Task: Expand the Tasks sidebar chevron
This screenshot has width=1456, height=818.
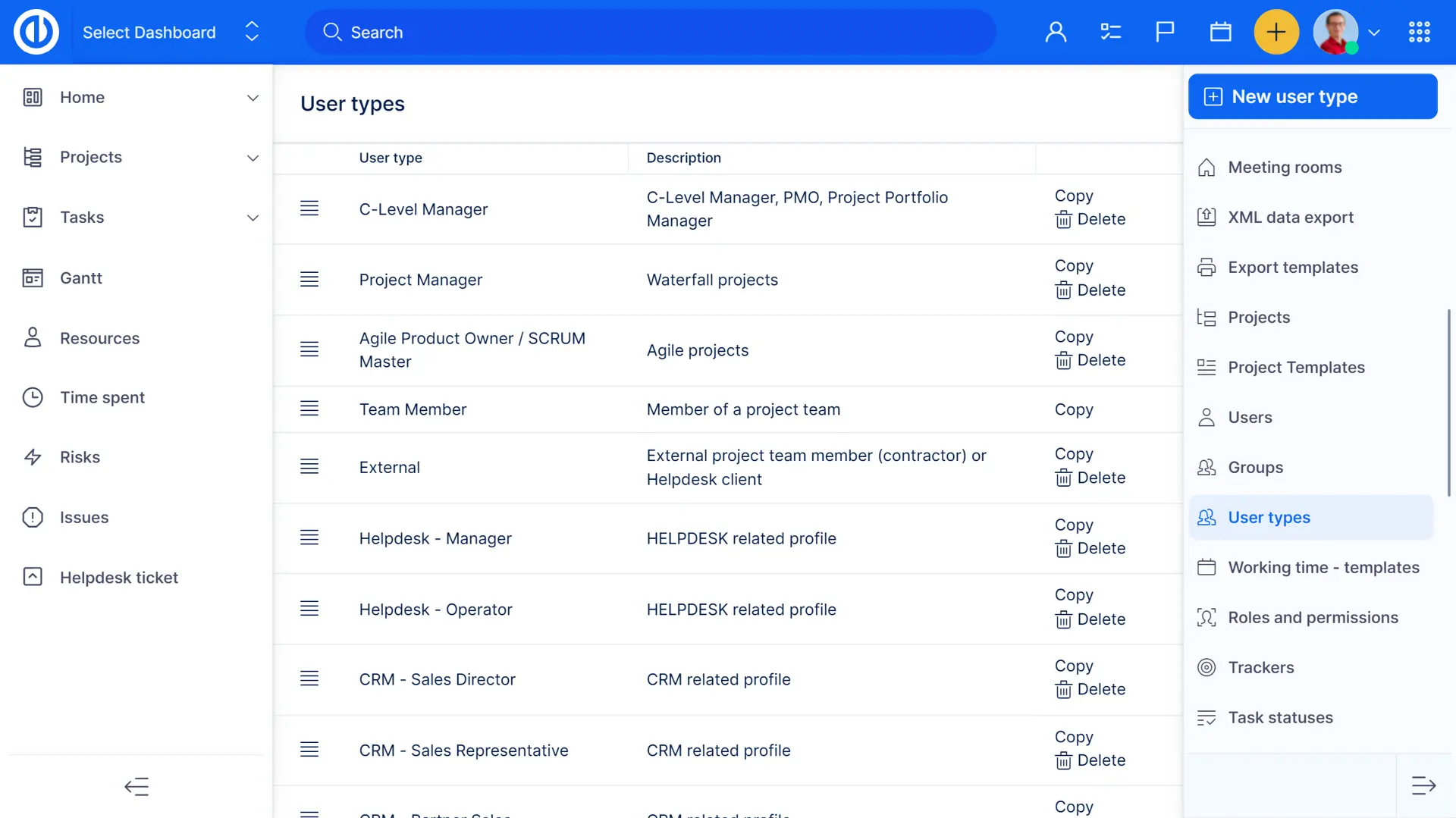Action: [253, 218]
